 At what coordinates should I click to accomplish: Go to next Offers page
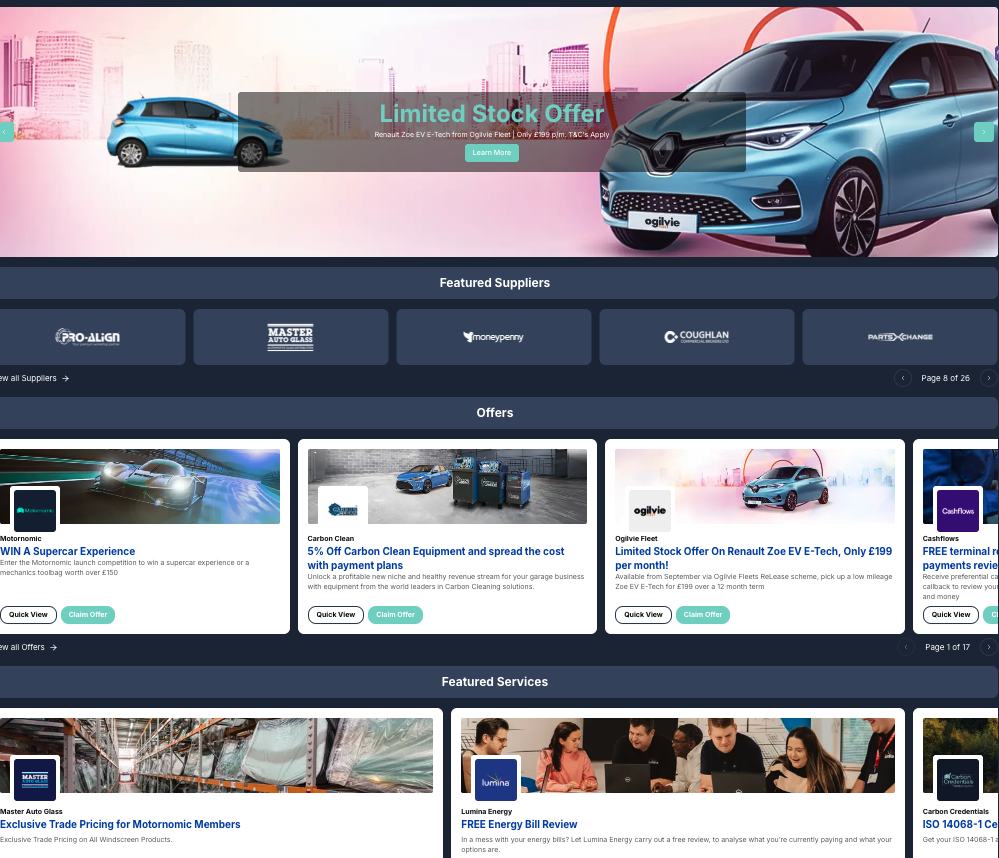[x=988, y=647]
